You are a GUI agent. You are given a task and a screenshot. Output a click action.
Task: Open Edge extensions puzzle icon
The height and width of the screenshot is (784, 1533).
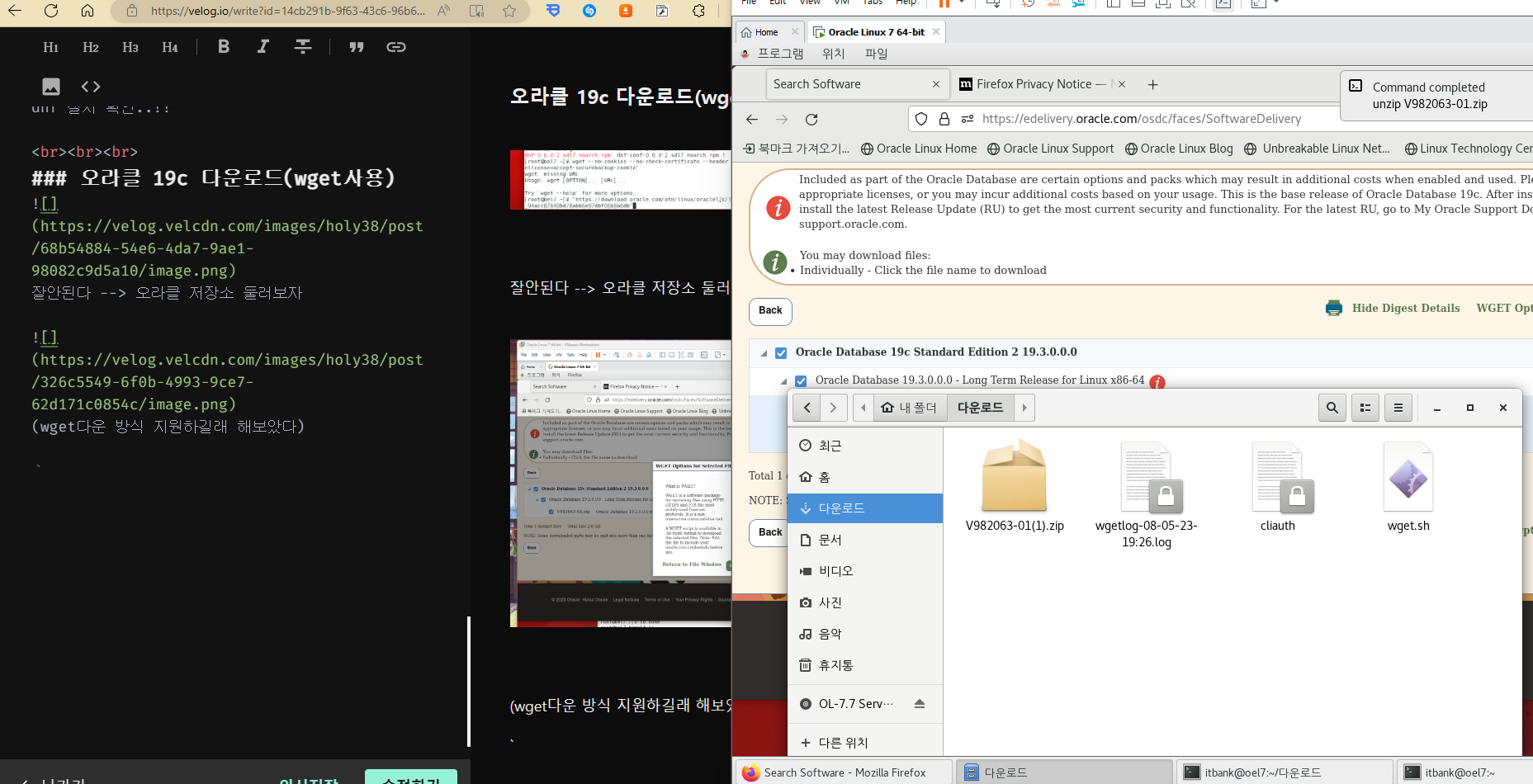pos(698,11)
